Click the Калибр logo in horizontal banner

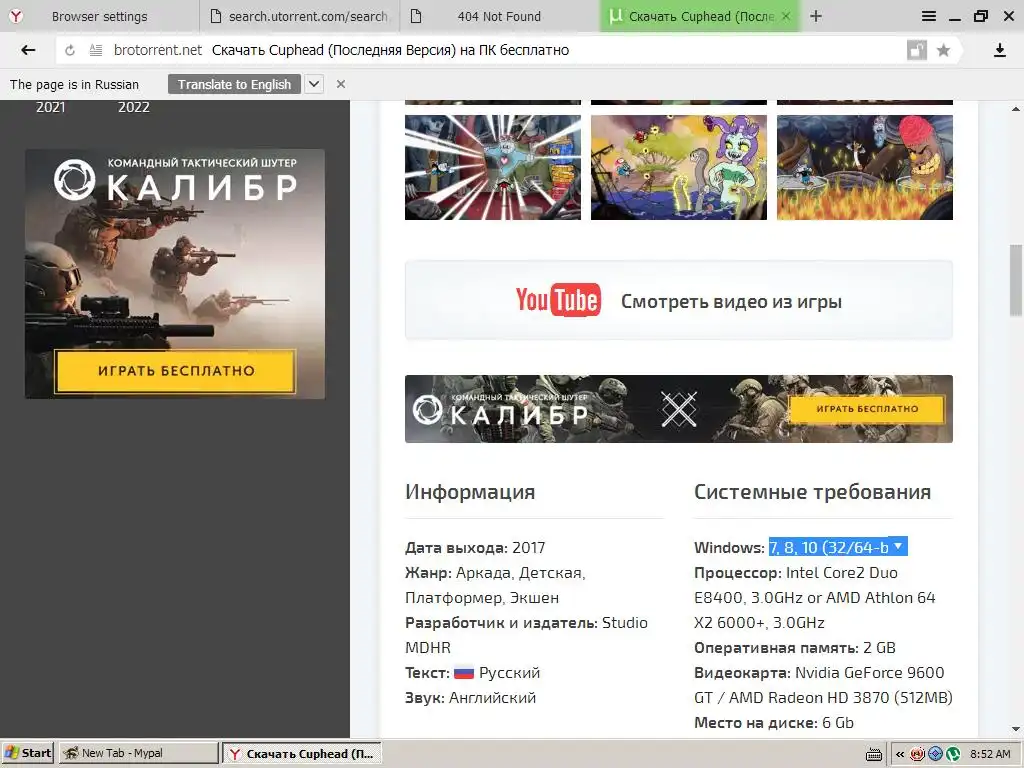tap(500, 409)
